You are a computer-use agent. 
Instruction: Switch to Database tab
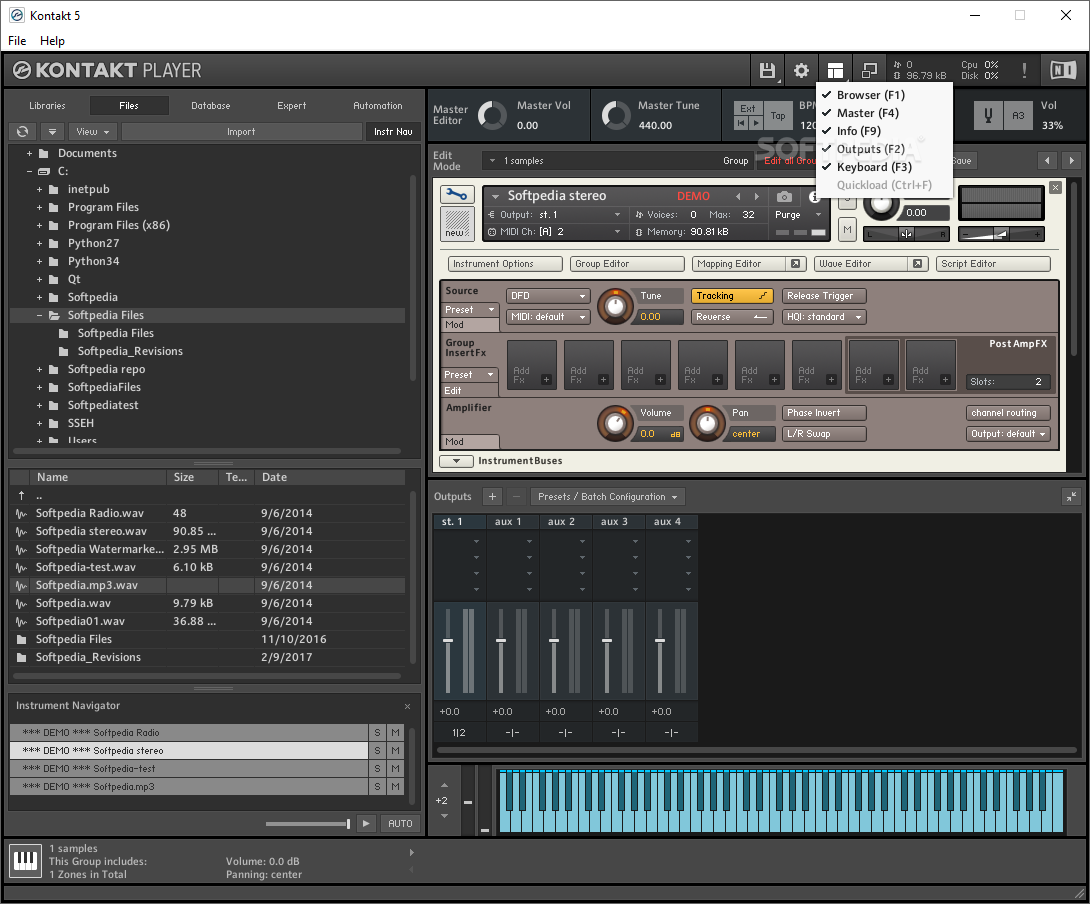tap(211, 106)
